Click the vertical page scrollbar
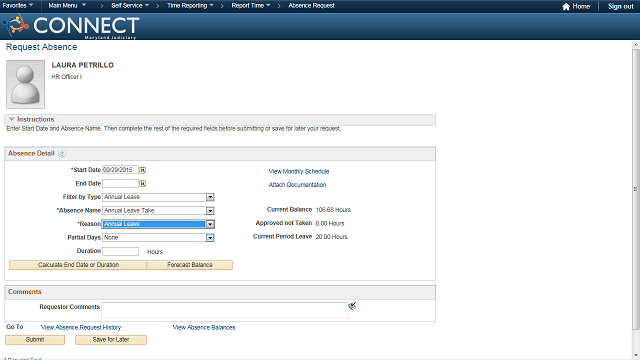Viewport: 640px width, 360px height. 636,189
